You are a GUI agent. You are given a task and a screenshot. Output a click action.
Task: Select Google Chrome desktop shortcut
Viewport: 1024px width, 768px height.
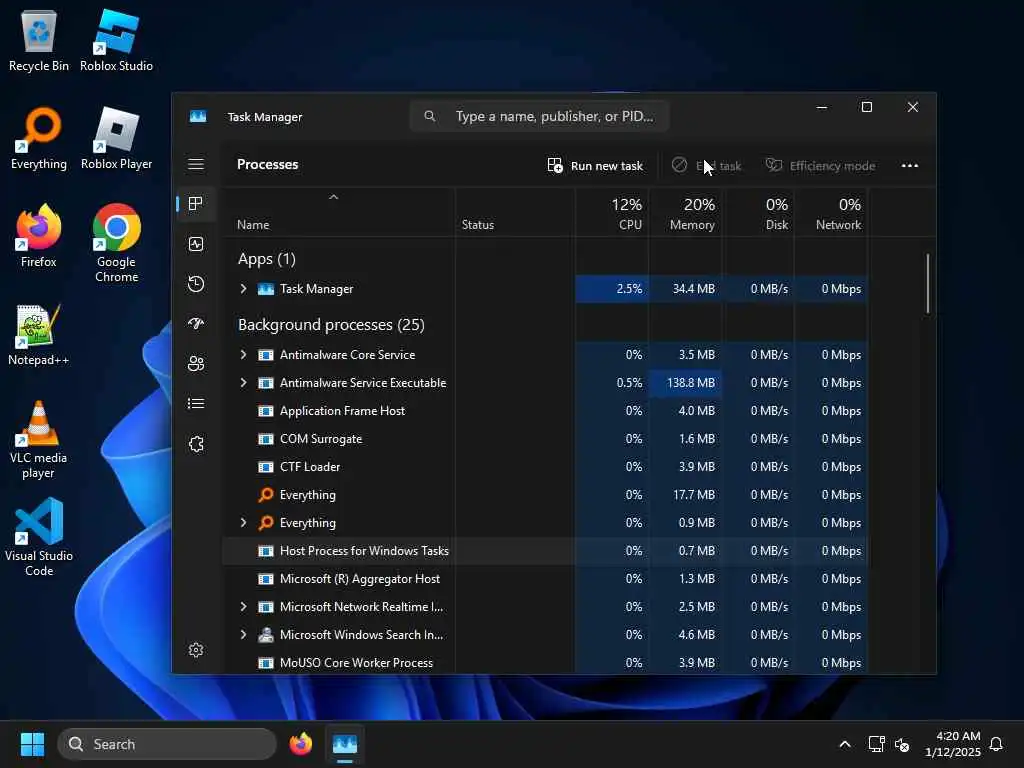(116, 243)
